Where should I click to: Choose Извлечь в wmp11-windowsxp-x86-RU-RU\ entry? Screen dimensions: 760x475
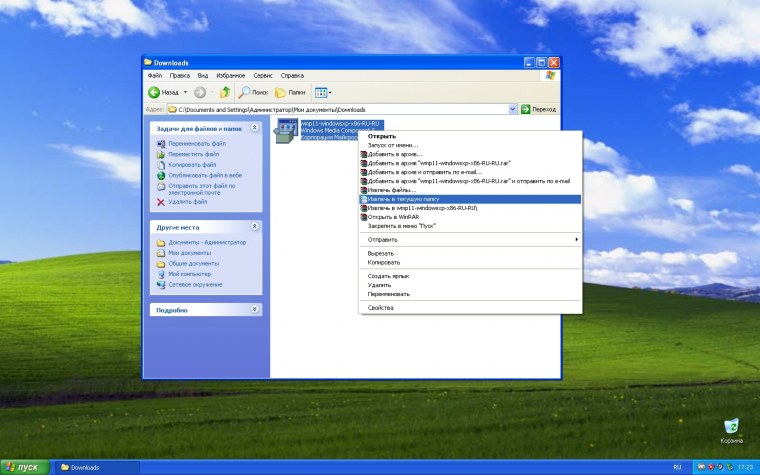point(470,208)
